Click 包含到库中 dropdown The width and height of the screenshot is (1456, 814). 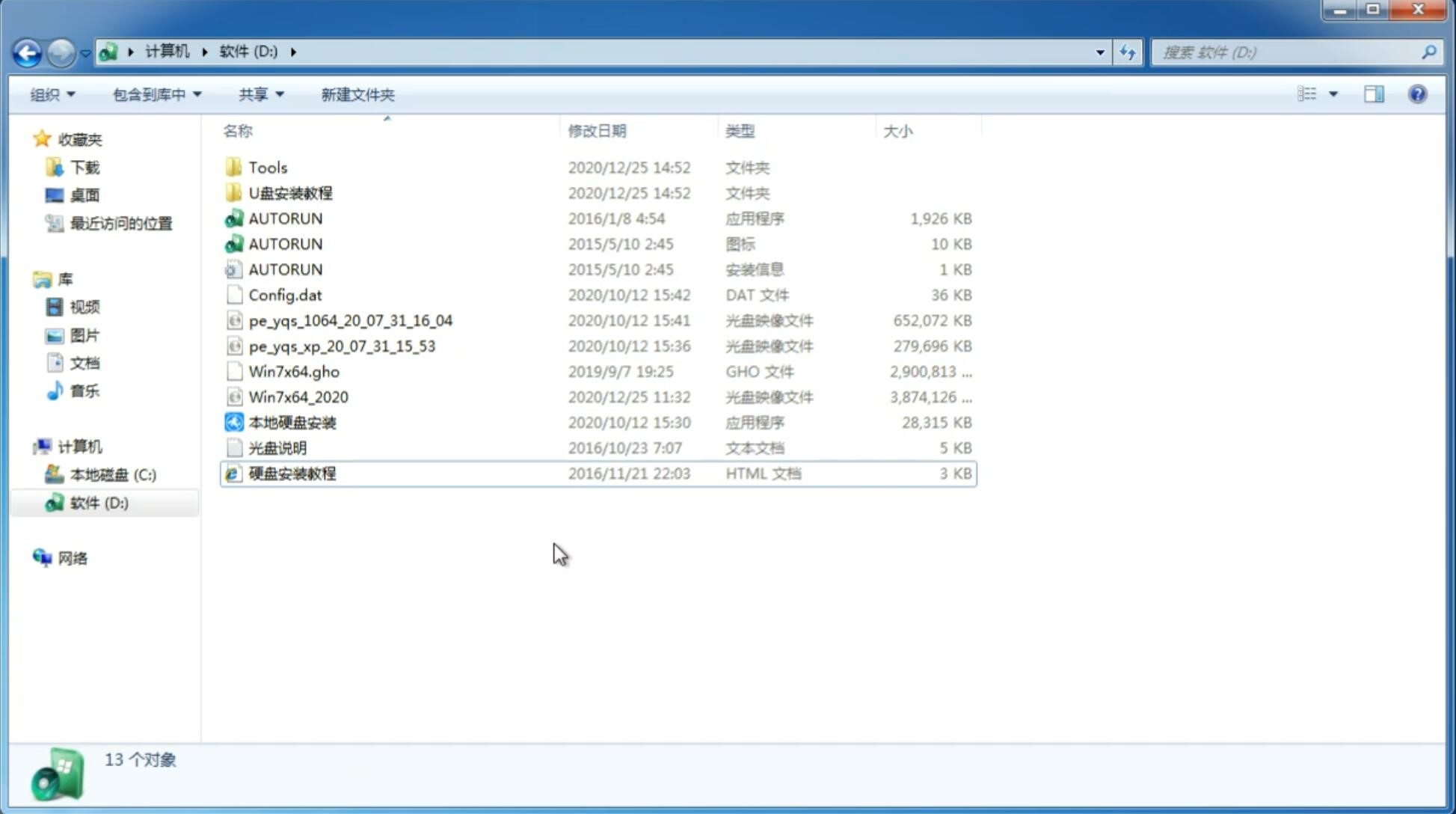(x=155, y=93)
